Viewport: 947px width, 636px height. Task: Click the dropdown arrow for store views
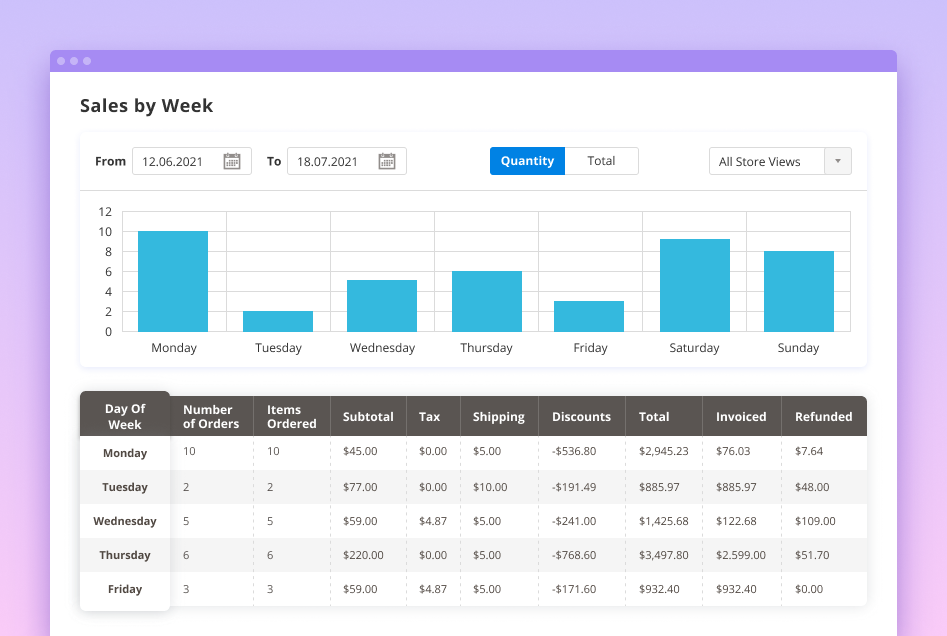click(837, 162)
